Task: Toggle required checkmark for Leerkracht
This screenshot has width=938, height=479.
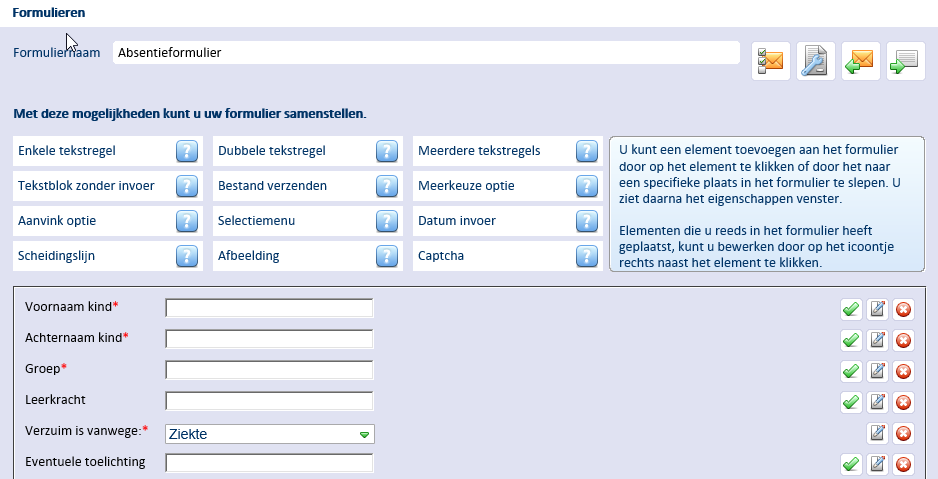Action: pyautogui.click(x=851, y=402)
